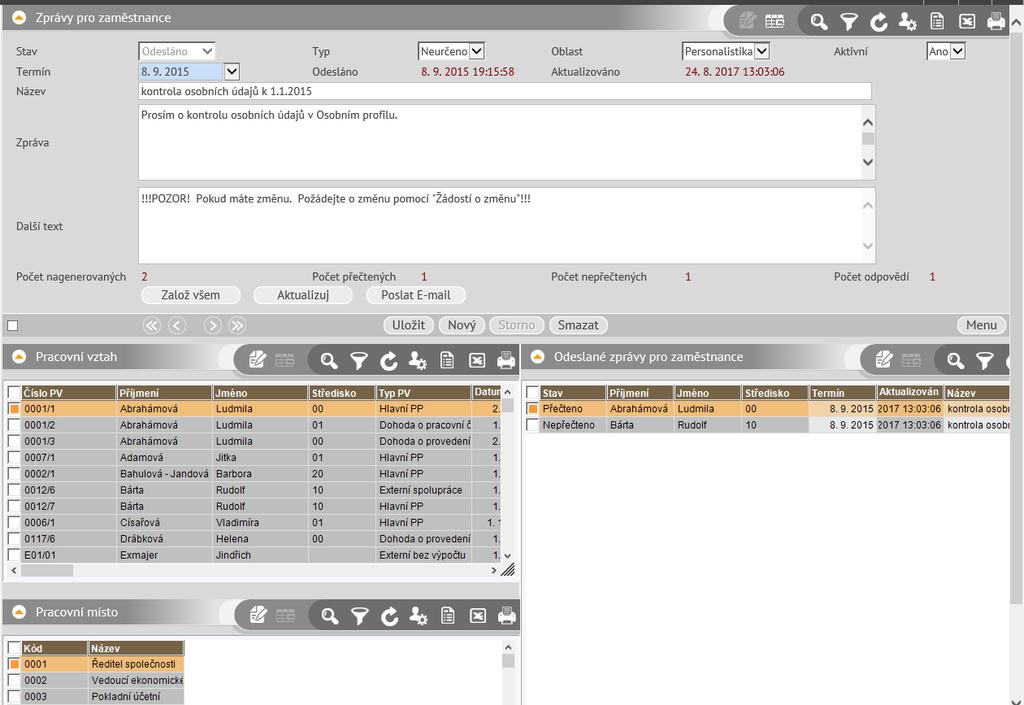
Task: Click document report icon in Pracovní vztah toolbar
Action: (x=447, y=360)
